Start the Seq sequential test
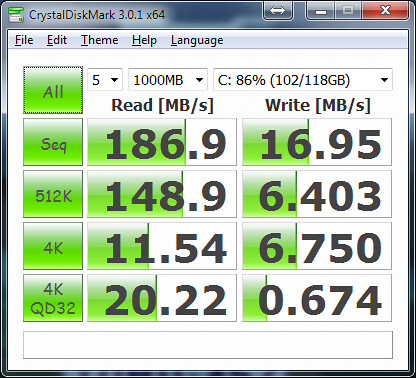This screenshot has width=416, height=378. 53,142
